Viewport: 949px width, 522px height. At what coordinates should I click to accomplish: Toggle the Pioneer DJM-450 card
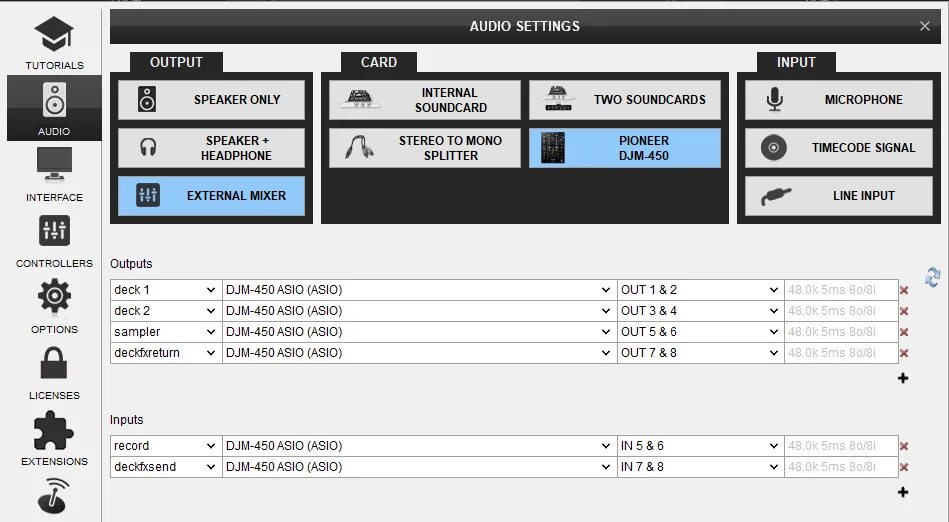pyautogui.click(x=625, y=148)
